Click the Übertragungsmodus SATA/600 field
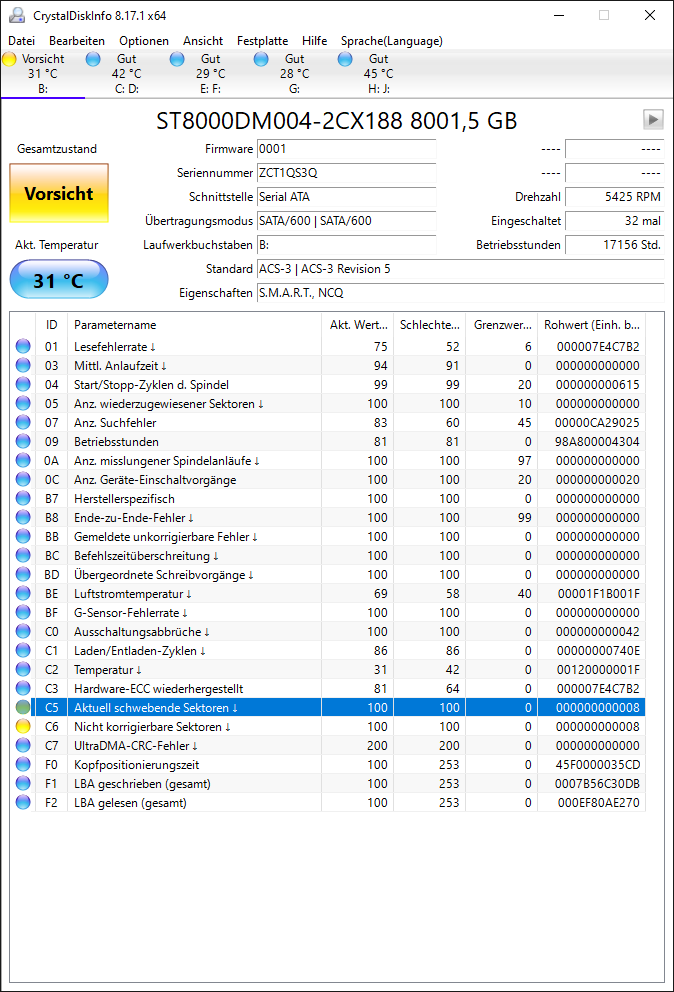Screen dimensions: 674x992 coord(347,221)
